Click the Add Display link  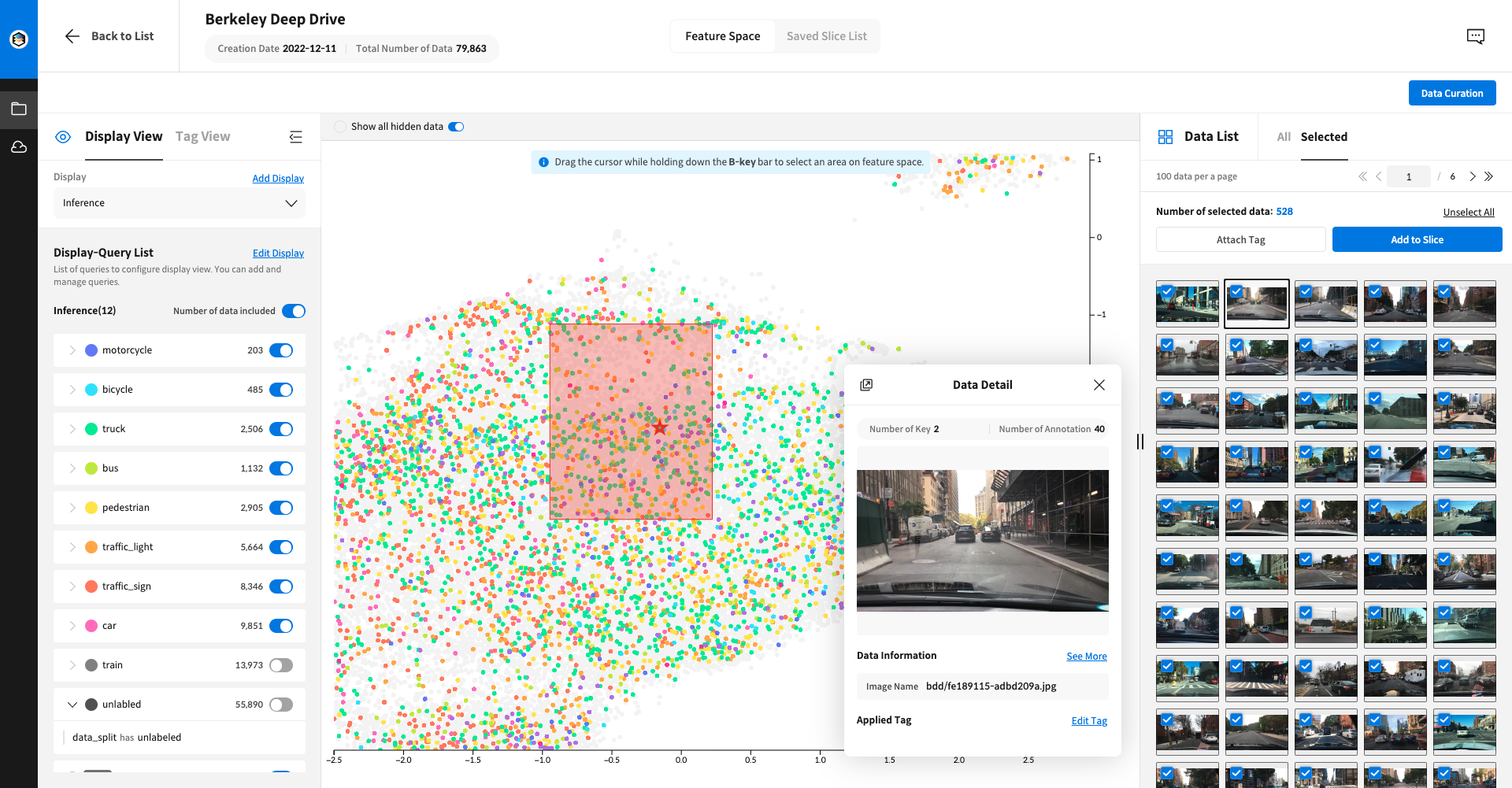click(x=278, y=179)
